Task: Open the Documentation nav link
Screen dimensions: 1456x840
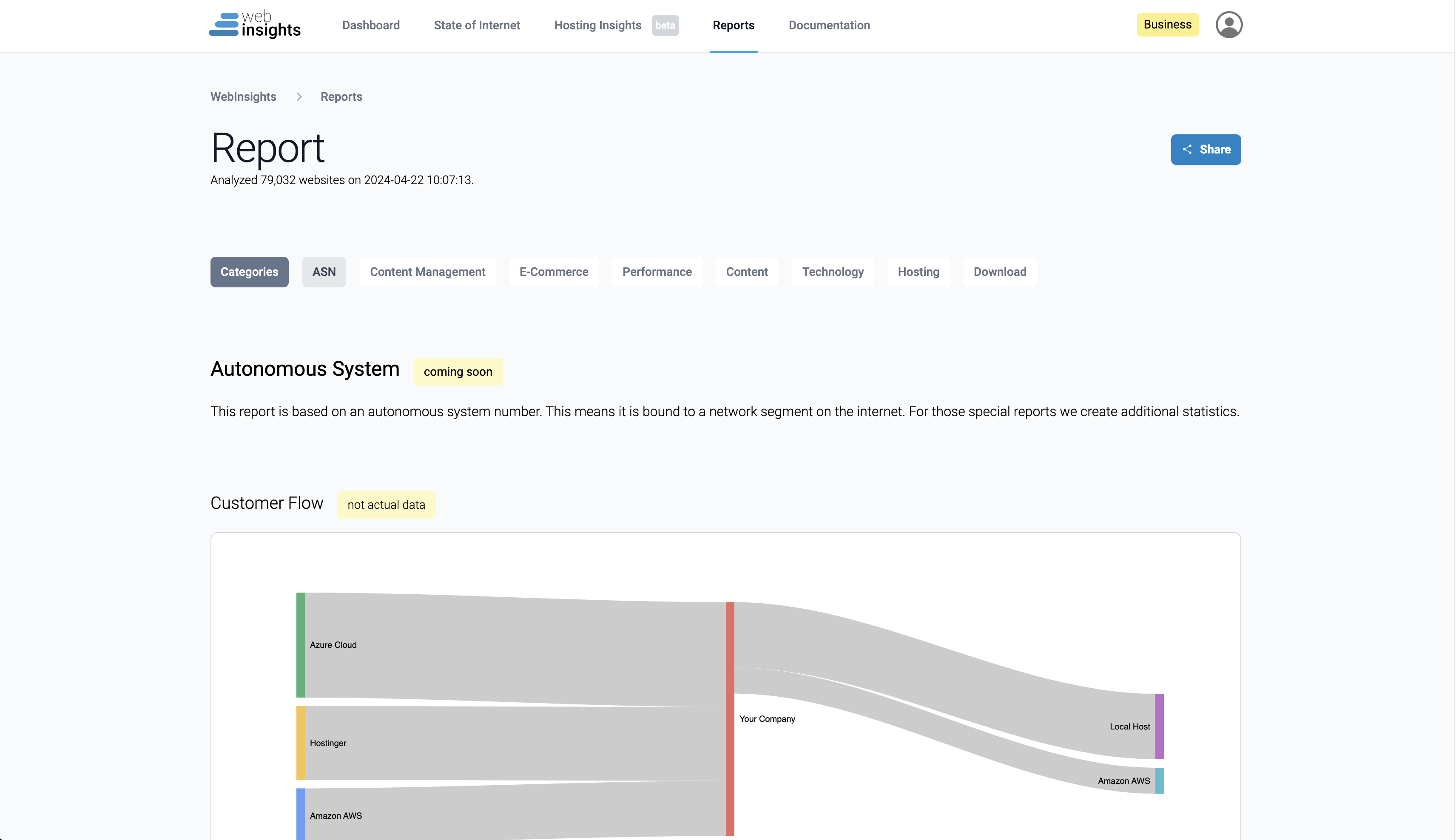Action: point(829,26)
